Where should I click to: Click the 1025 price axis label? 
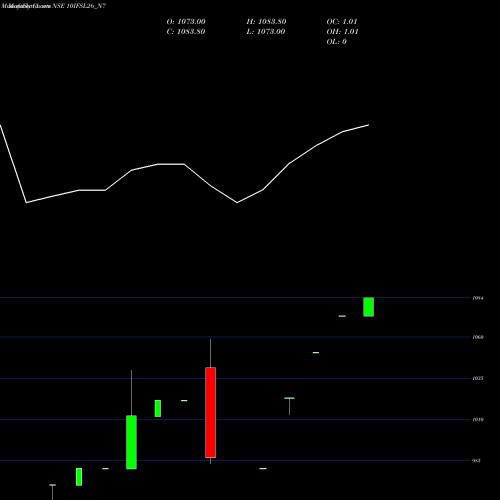pos(478,378)
